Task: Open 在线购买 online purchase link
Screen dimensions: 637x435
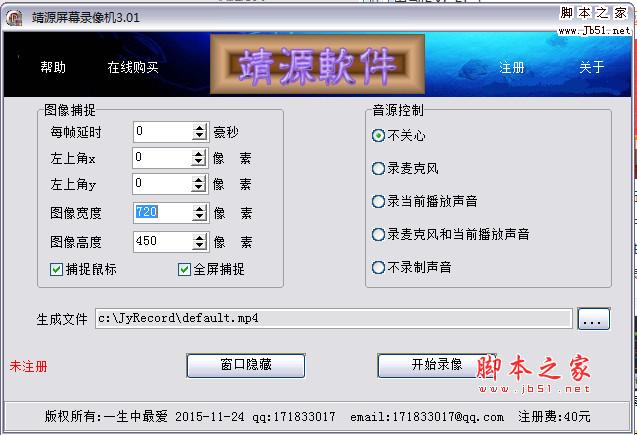Action: click(133, 67)
